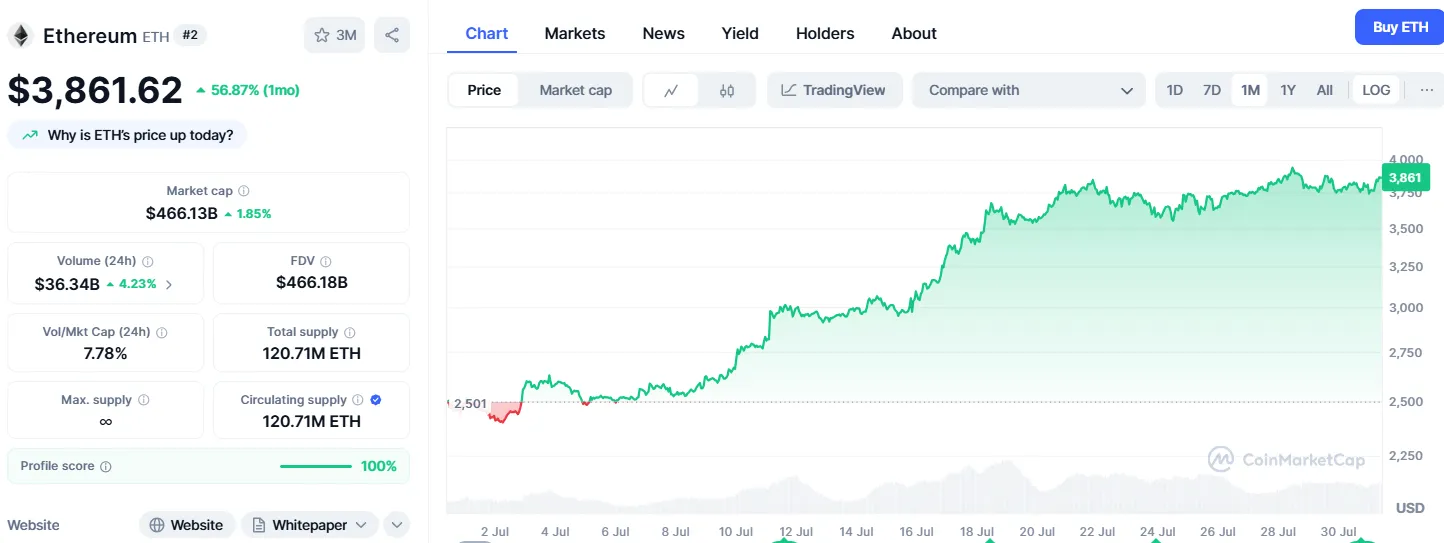Click the Profile score progress bar
Viewport: 1444px width, 543px height.
pos(316,466)
